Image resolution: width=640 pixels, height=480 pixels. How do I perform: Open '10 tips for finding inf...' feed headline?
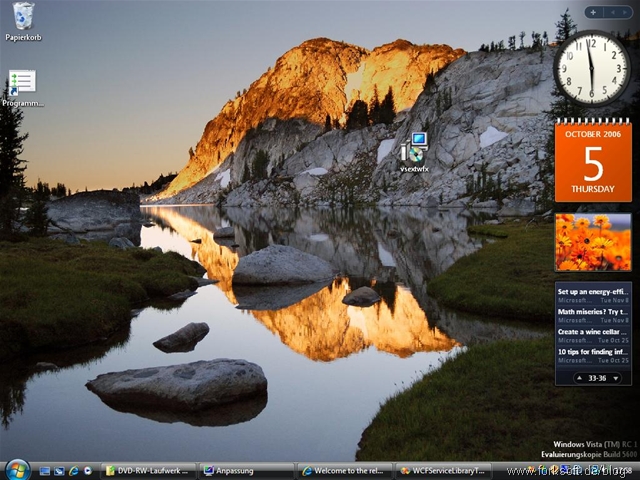point(593,352)
